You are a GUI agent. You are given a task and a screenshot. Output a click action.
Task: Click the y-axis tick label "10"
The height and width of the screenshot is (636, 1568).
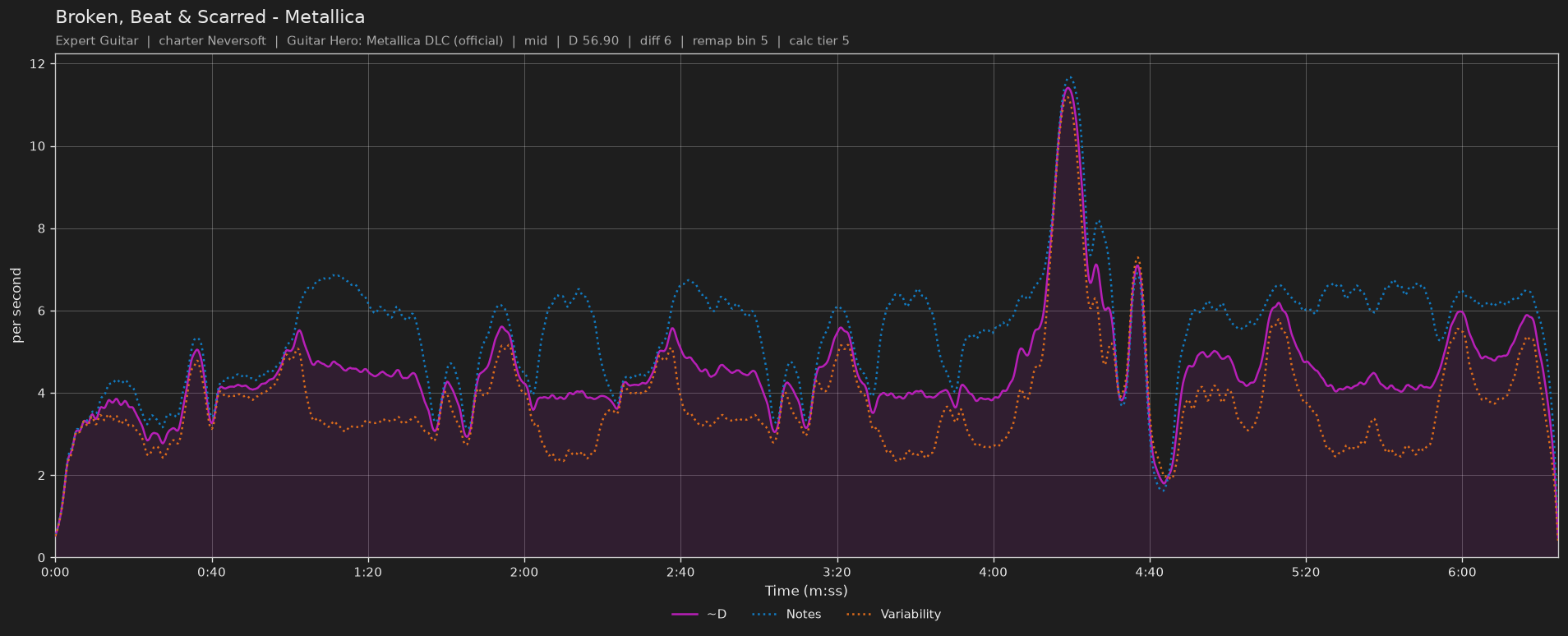tap(37, 146)
